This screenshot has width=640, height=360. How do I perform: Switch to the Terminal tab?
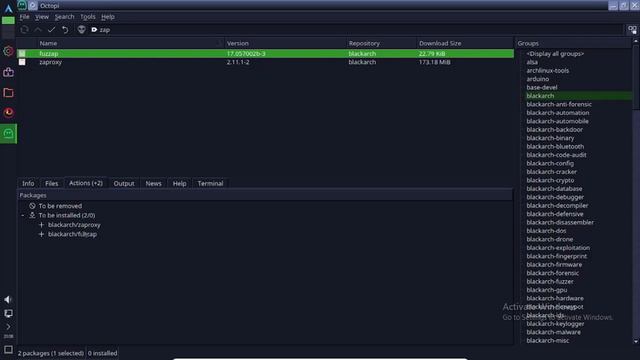click(x=210, y=184)
